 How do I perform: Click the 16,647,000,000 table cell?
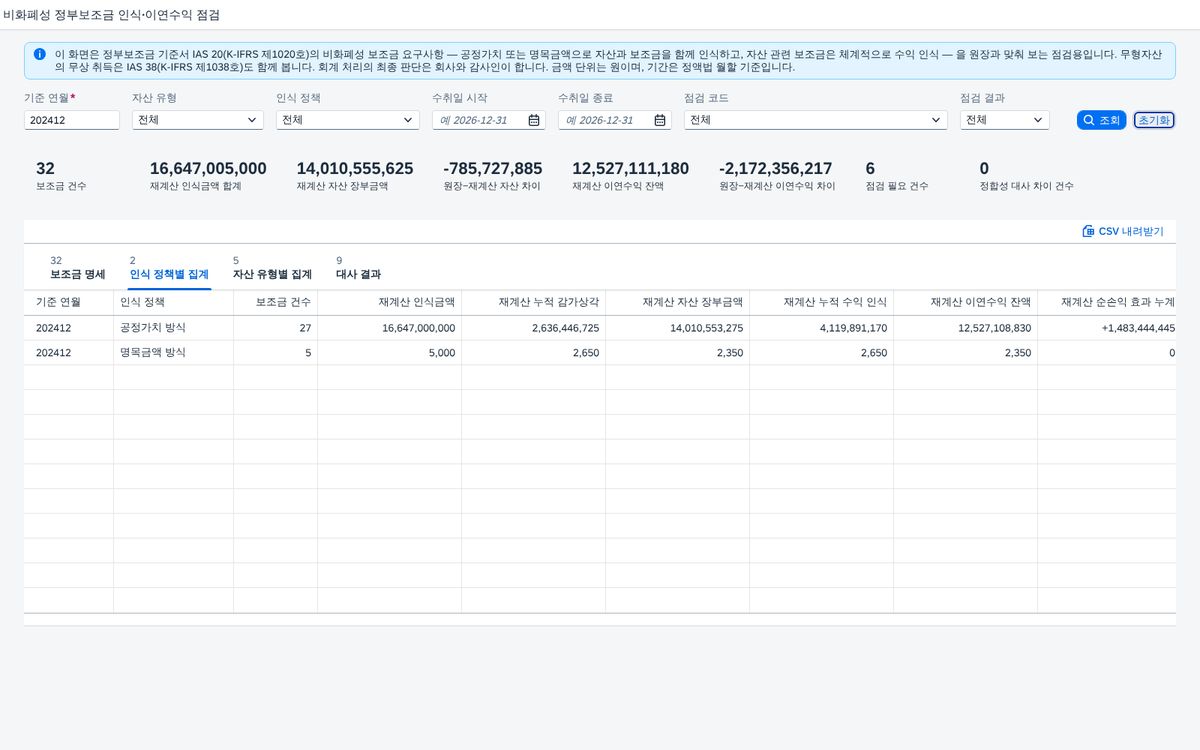[x=390, y=328]
